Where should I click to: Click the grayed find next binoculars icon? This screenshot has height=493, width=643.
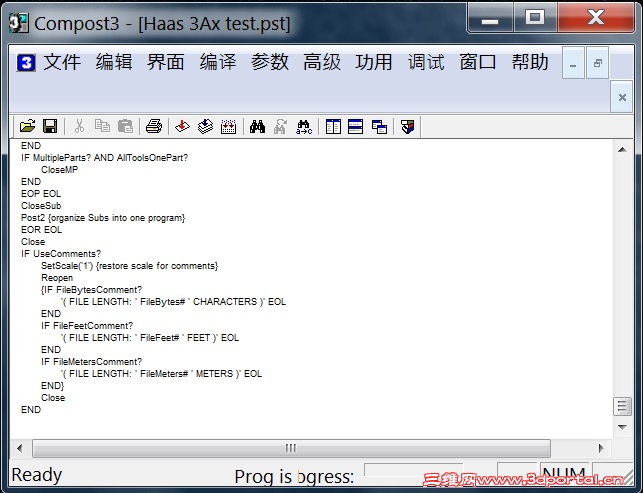click(280, 126)
